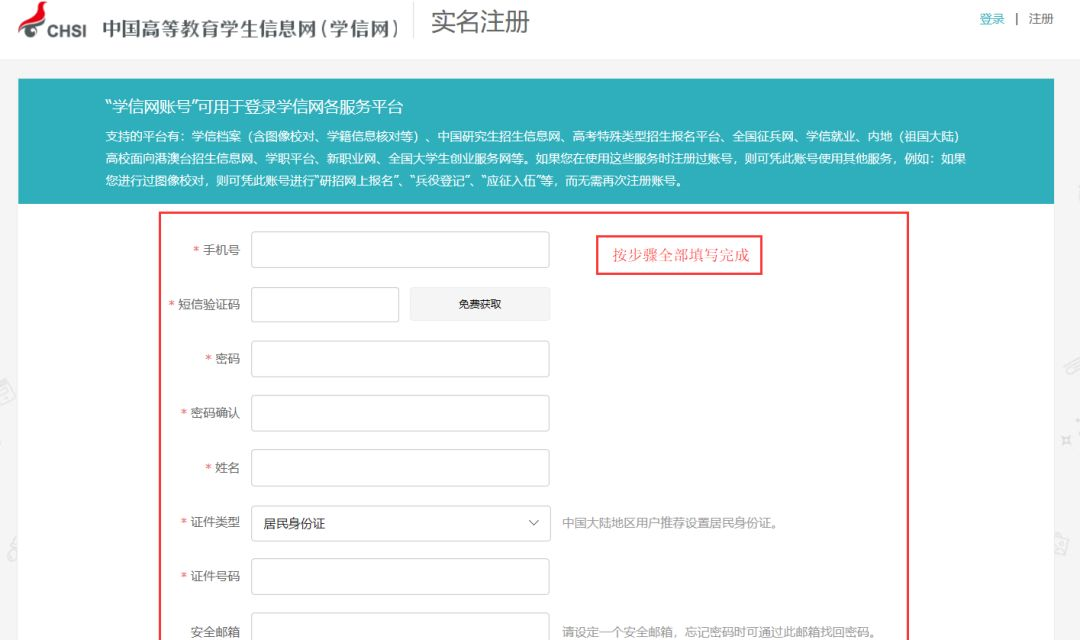
Task: Click the 安全邮箱 password recovery hint text
Action: pos(718,632)
